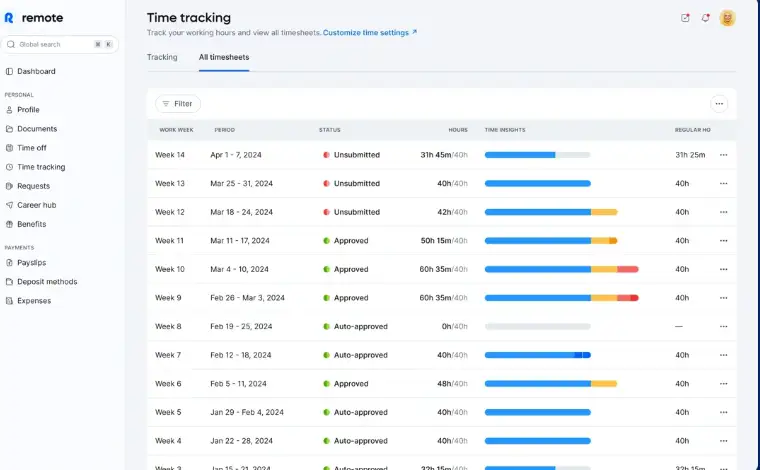
Task: Open the user avatar menu
Action: pos(727,18)
